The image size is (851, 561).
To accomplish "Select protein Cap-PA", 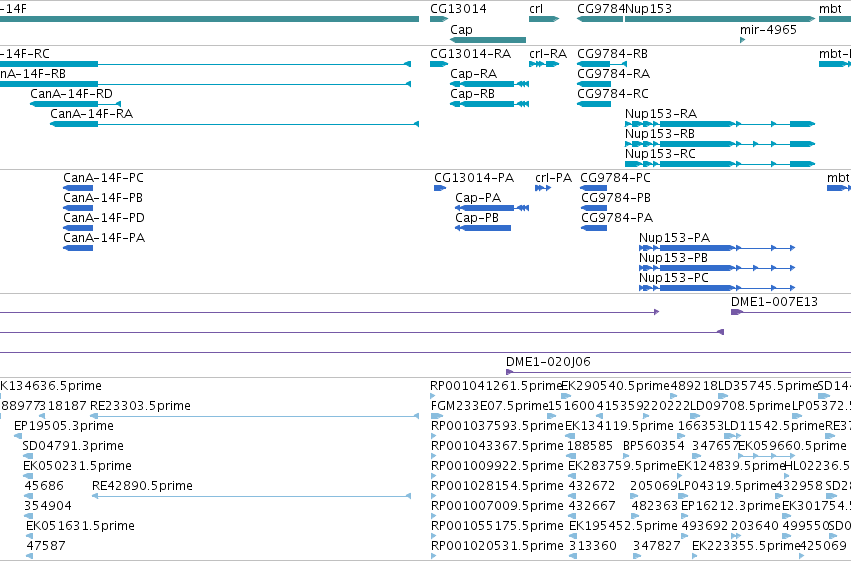I will tap(478, 198).
